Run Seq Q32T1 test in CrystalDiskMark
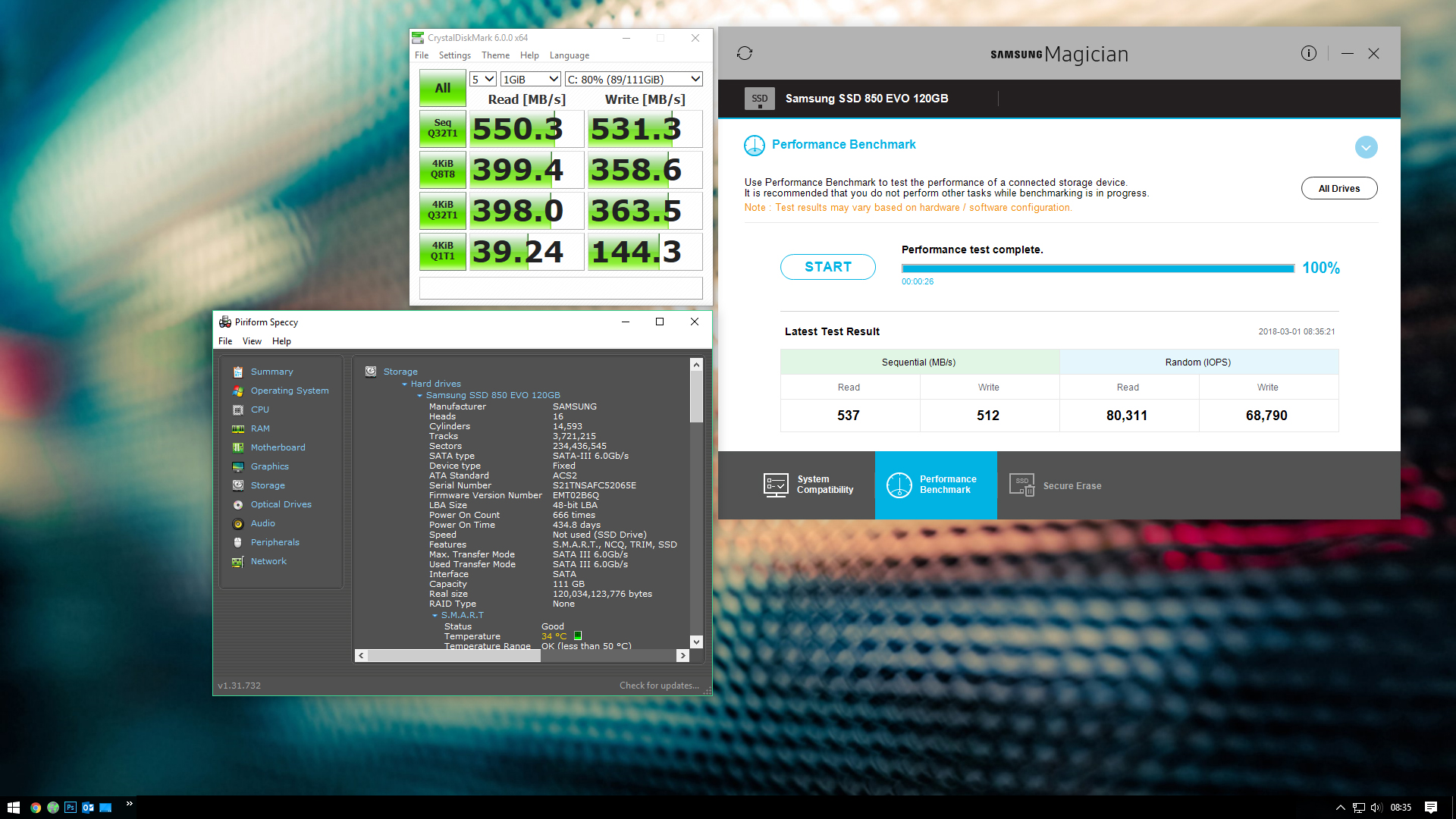The height and width of the screenshot is (819, 1456). (x=442, y=128)
